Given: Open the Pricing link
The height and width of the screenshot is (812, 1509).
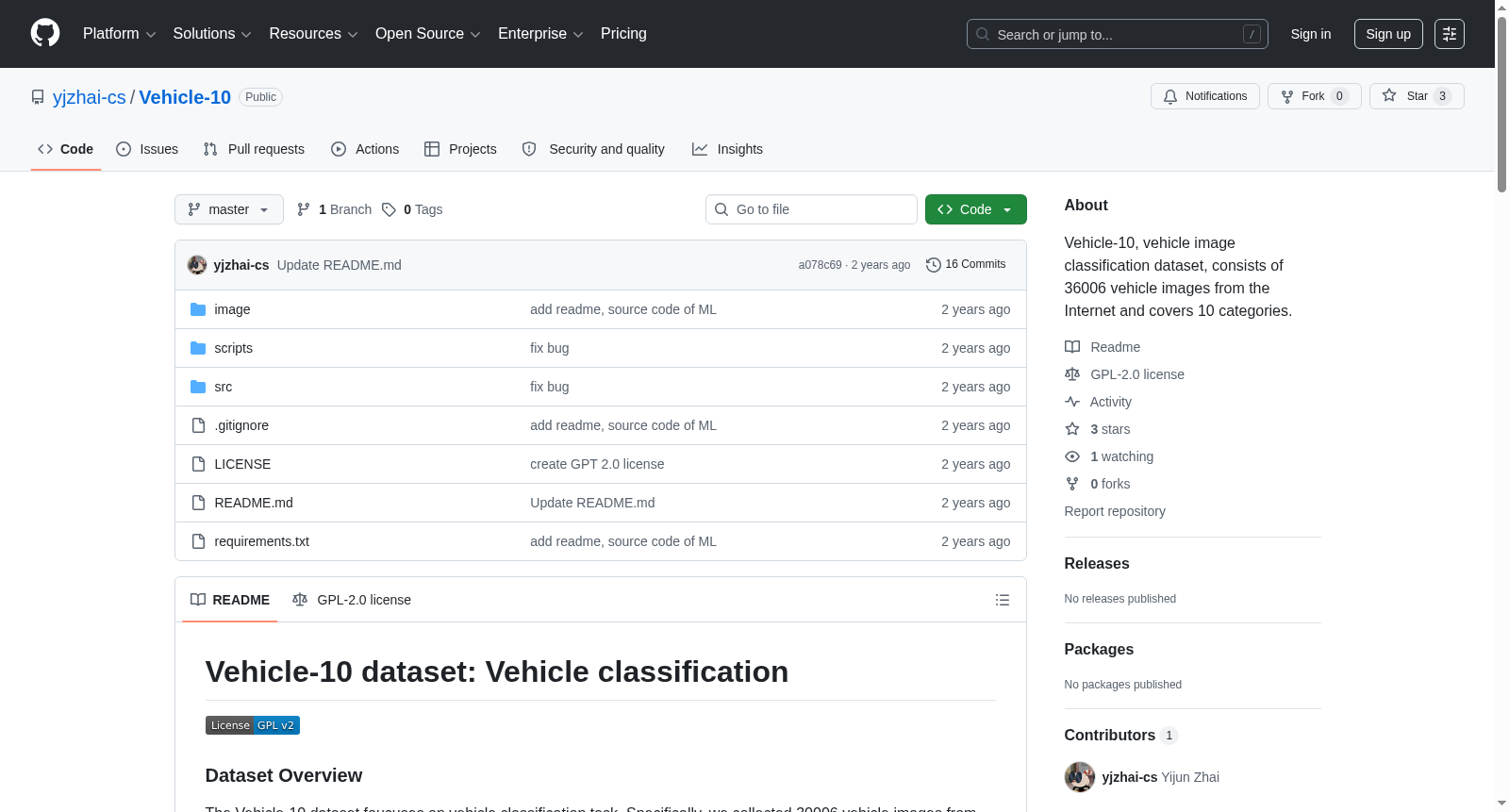Looking at the screenshot, I should (623, 34).
